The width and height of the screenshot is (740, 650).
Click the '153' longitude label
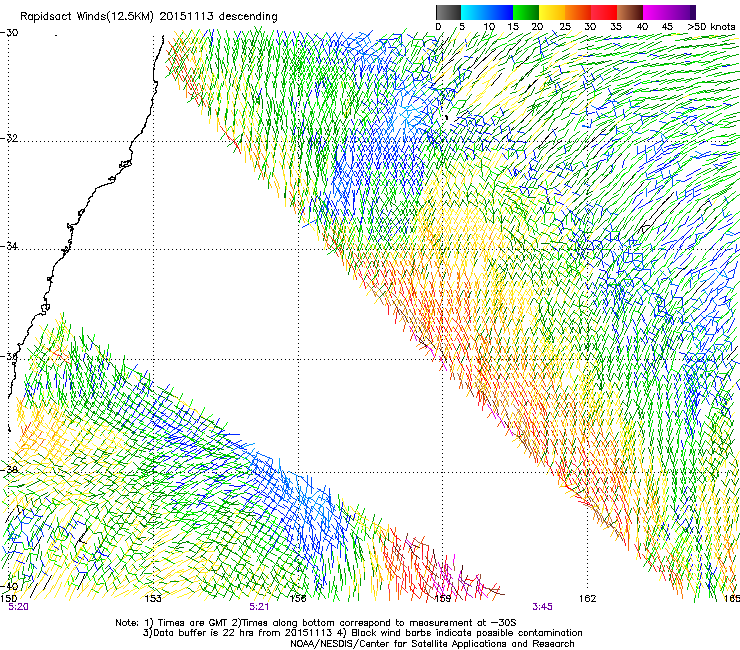[153, 599]
